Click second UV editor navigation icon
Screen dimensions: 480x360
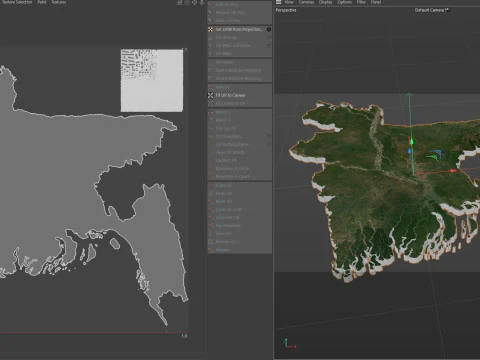(x=187, y=2)
